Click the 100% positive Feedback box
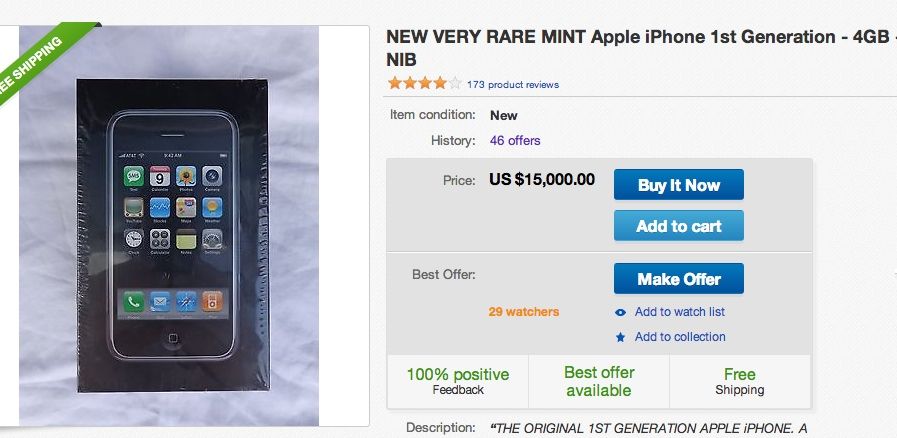897x438 pixels. (x=458, y=381)
